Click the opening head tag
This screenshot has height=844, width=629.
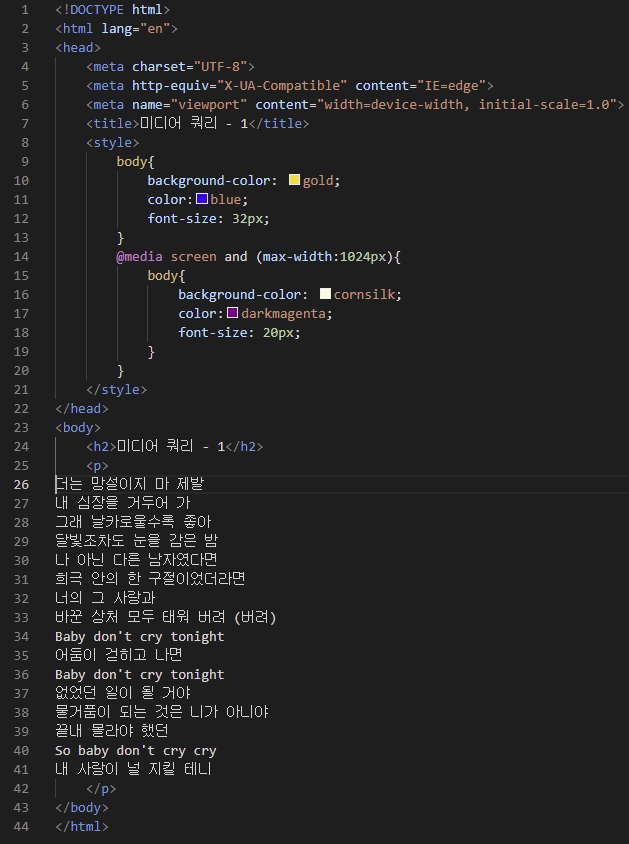[78, 47]
